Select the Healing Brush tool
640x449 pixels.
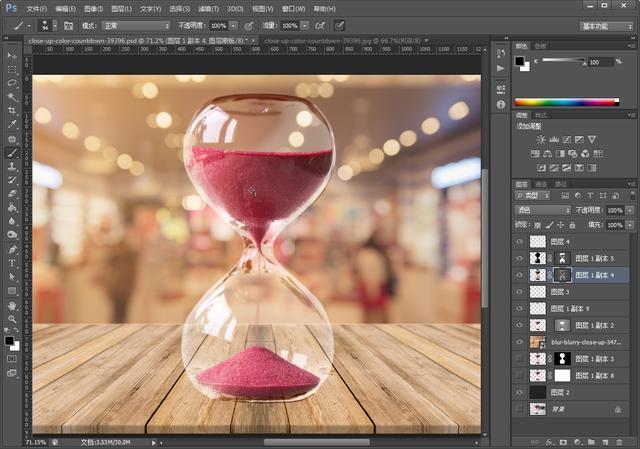[x=12, y=139]
